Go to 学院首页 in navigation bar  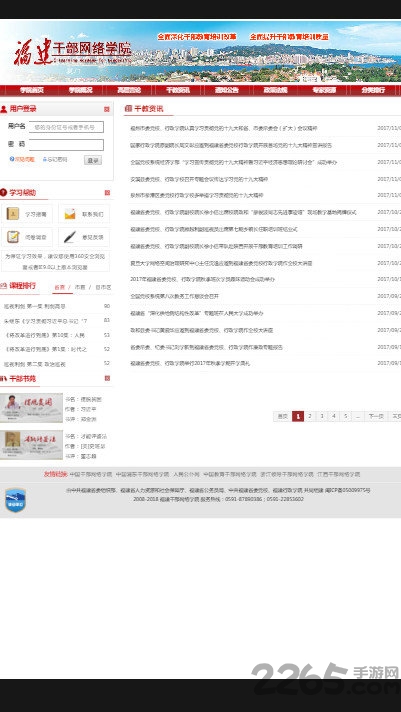pos(32,90)
